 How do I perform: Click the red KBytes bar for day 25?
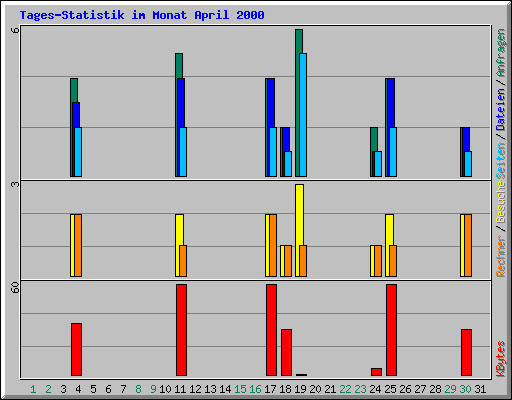[391, 330]
